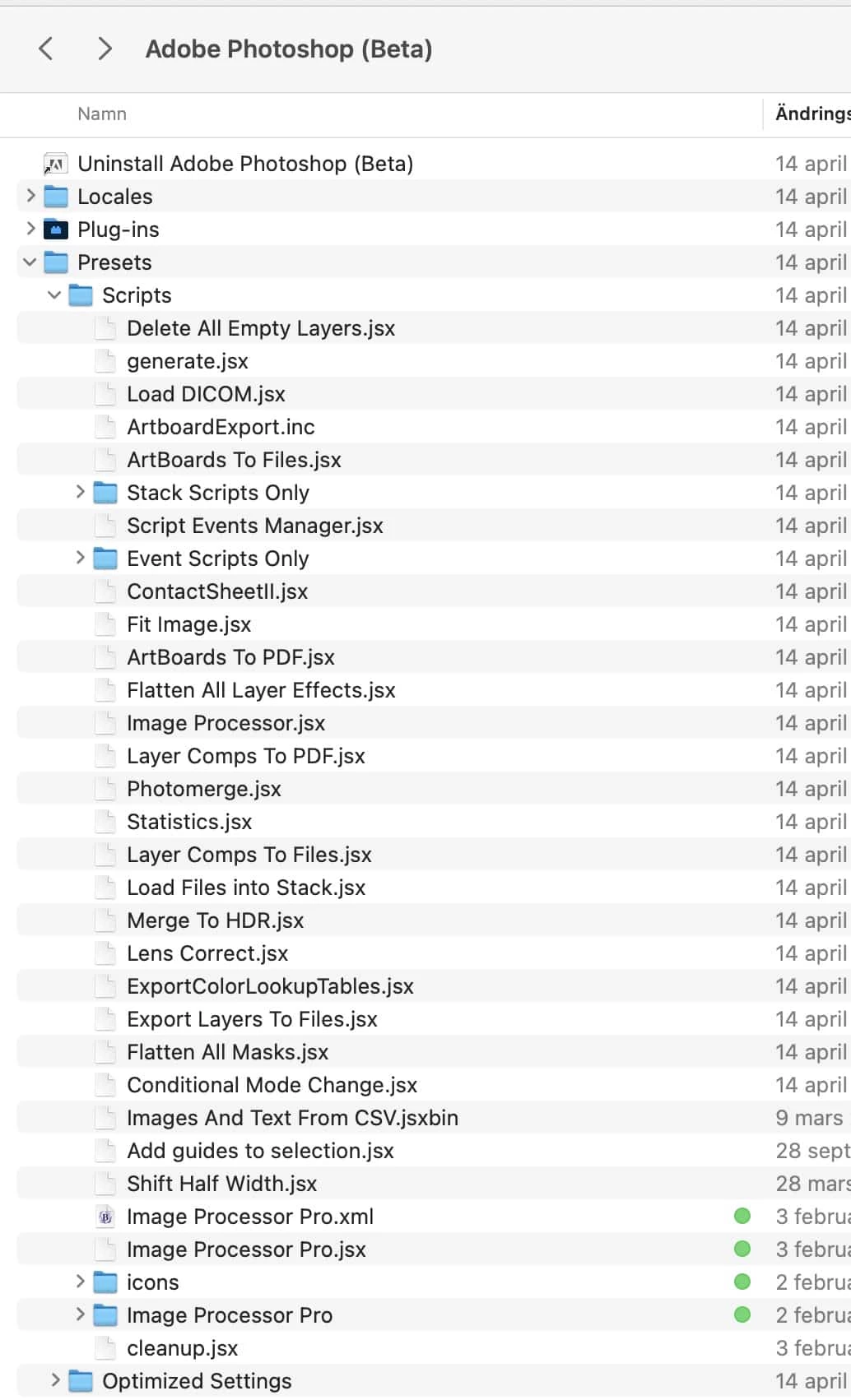Expand the Plug-ins folder
The width and height of the screenshot is (851, 1400).
30,229
